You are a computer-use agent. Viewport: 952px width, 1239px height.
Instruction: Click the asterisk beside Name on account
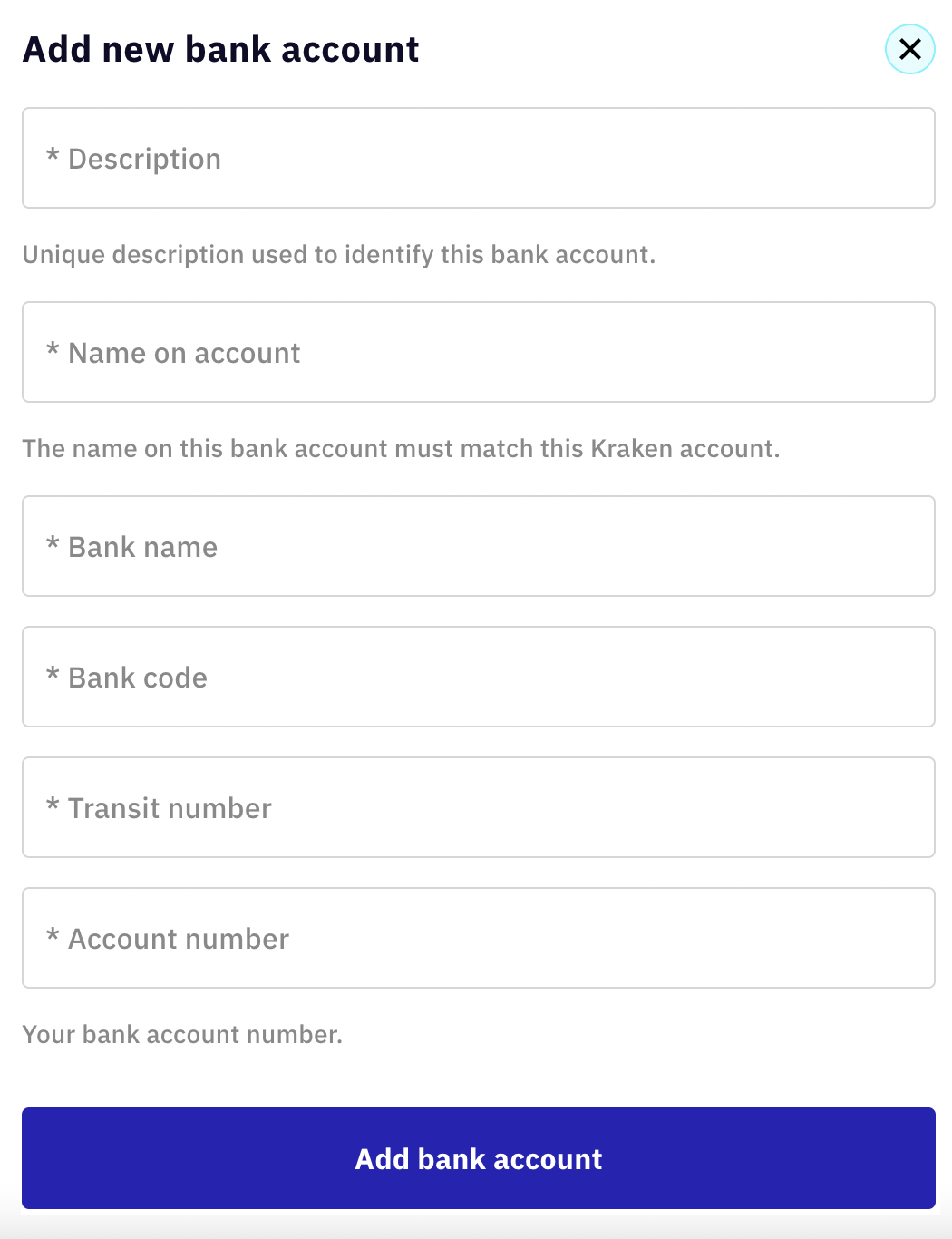(53, 350)
